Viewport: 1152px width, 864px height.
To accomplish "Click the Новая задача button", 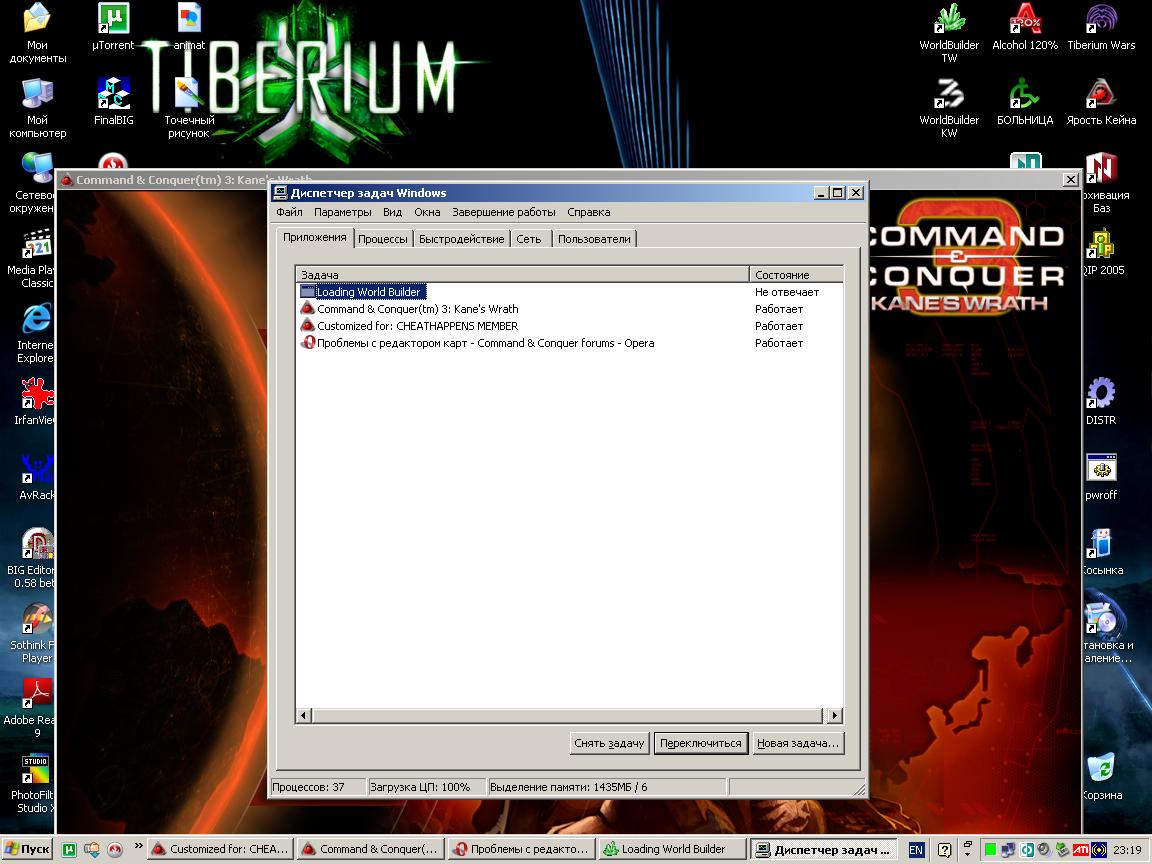I will click(798, 743).
